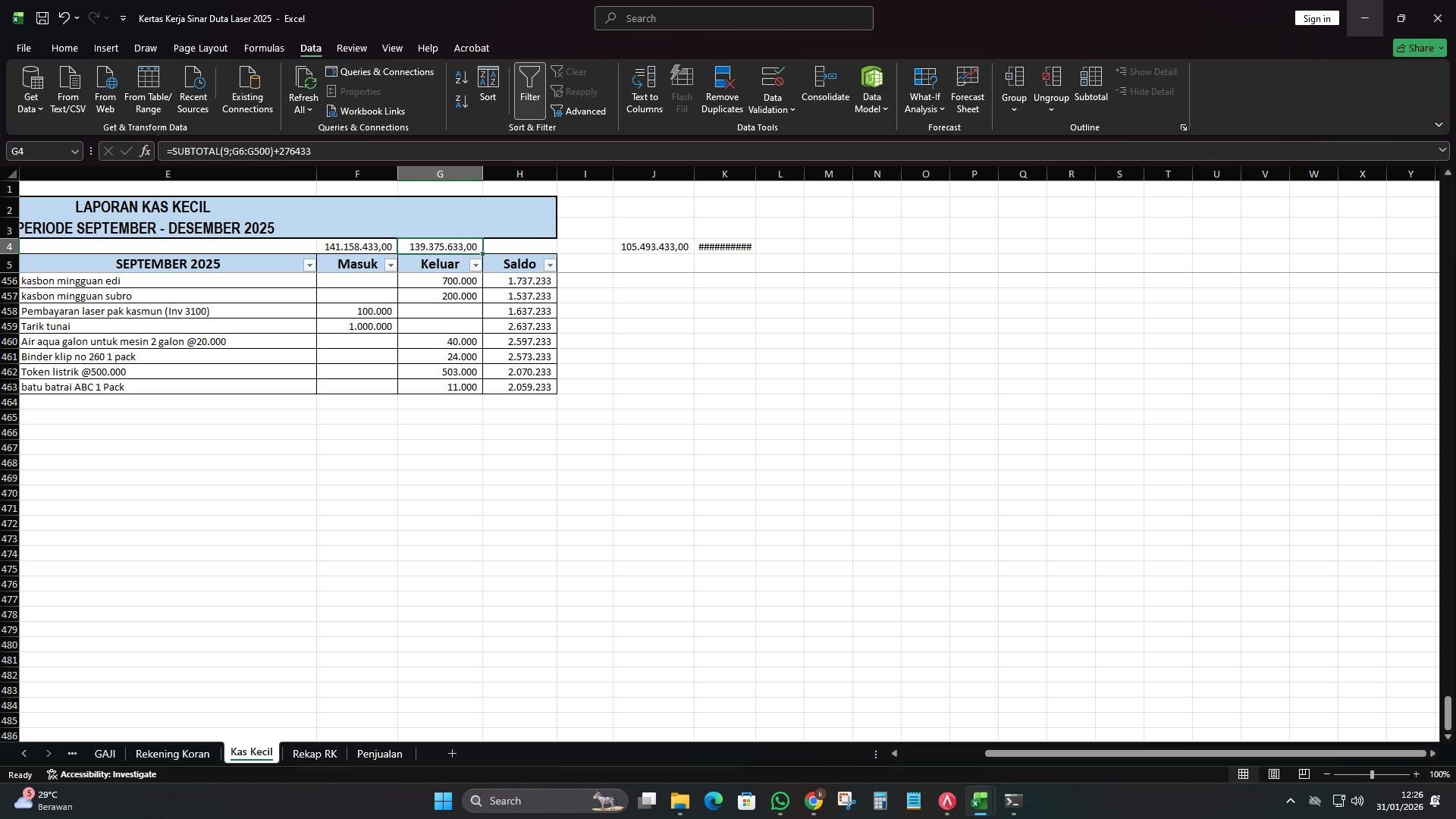The image size is (1456, 819).
Task: Open the Saldo column filter dropdown
Action: click(x=549, y=264)
